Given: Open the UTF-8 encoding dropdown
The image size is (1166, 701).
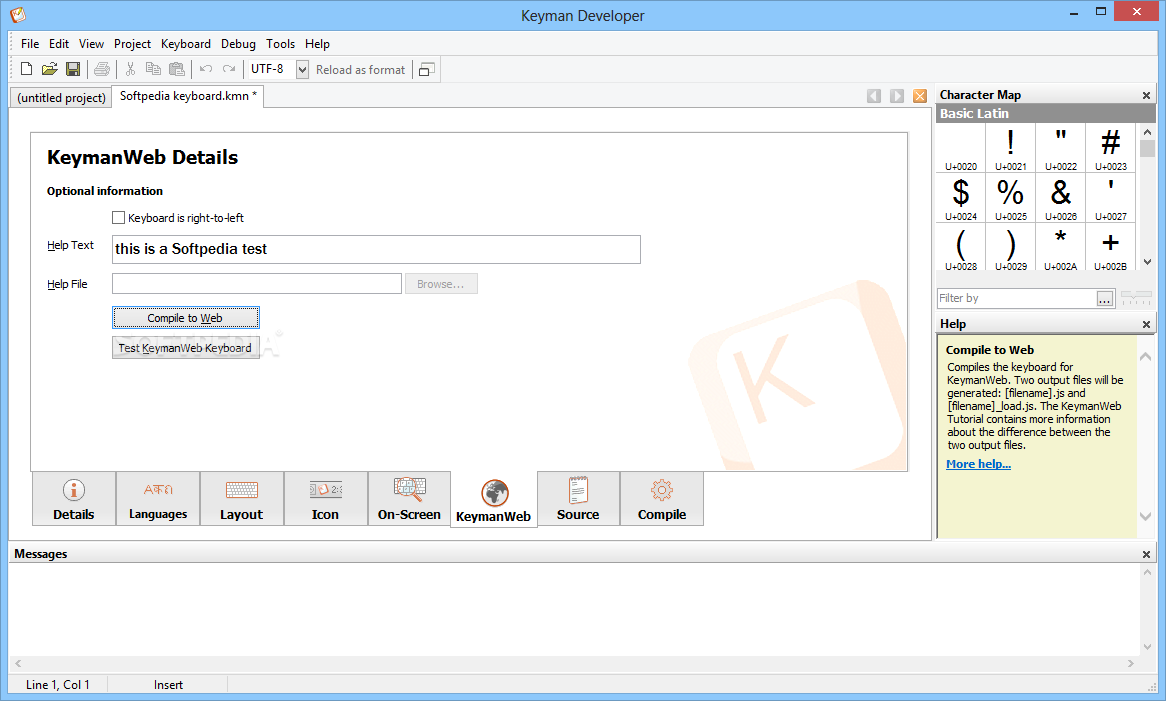Looking at the screenshot, I should [x=303, y=69].
